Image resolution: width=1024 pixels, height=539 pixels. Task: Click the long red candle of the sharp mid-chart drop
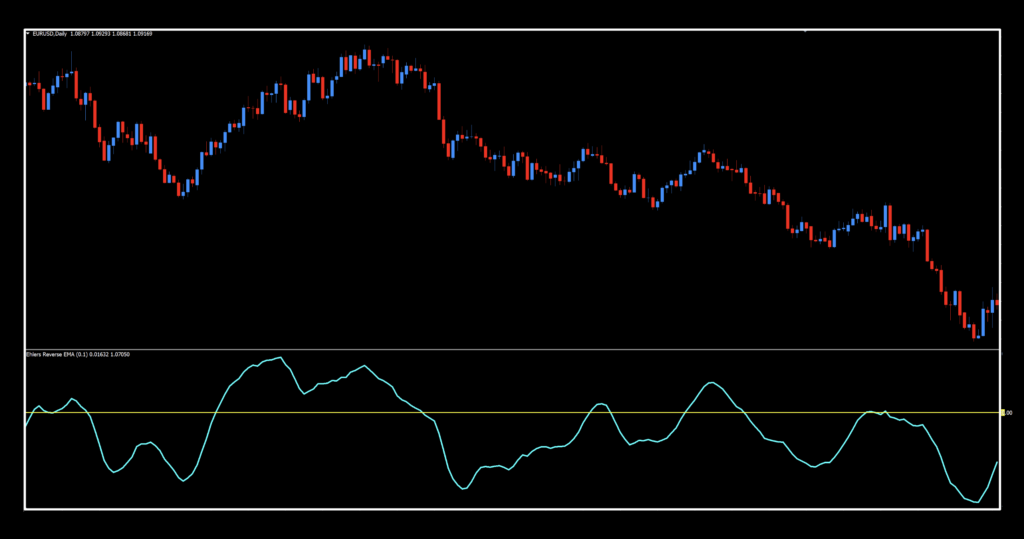[x=441, y=101]
